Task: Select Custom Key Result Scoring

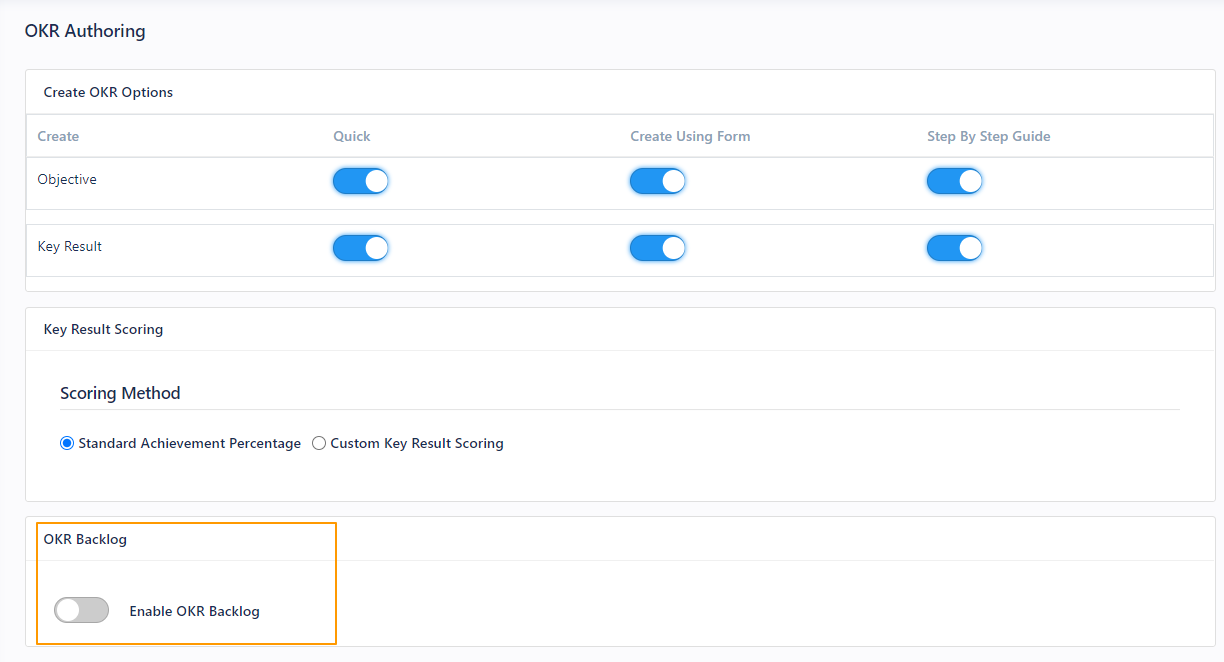Action: coord(318,442)
